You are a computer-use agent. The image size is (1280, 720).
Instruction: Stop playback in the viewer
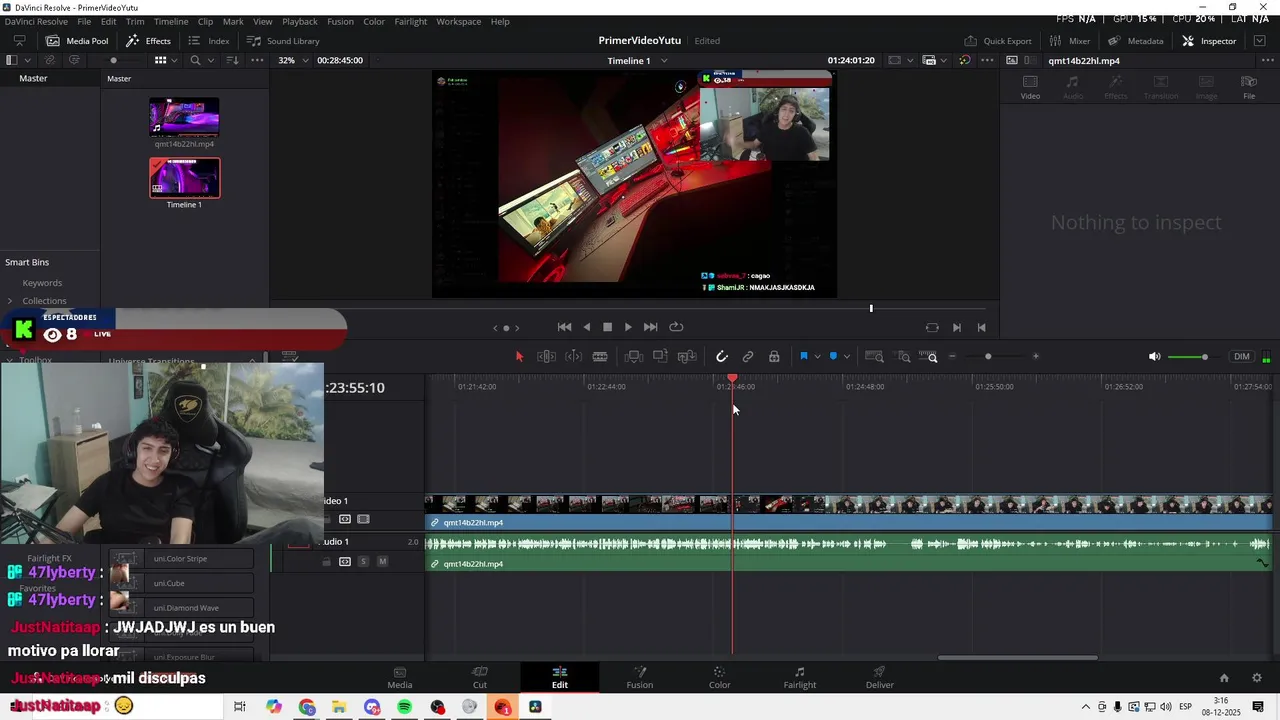point(607,327)
